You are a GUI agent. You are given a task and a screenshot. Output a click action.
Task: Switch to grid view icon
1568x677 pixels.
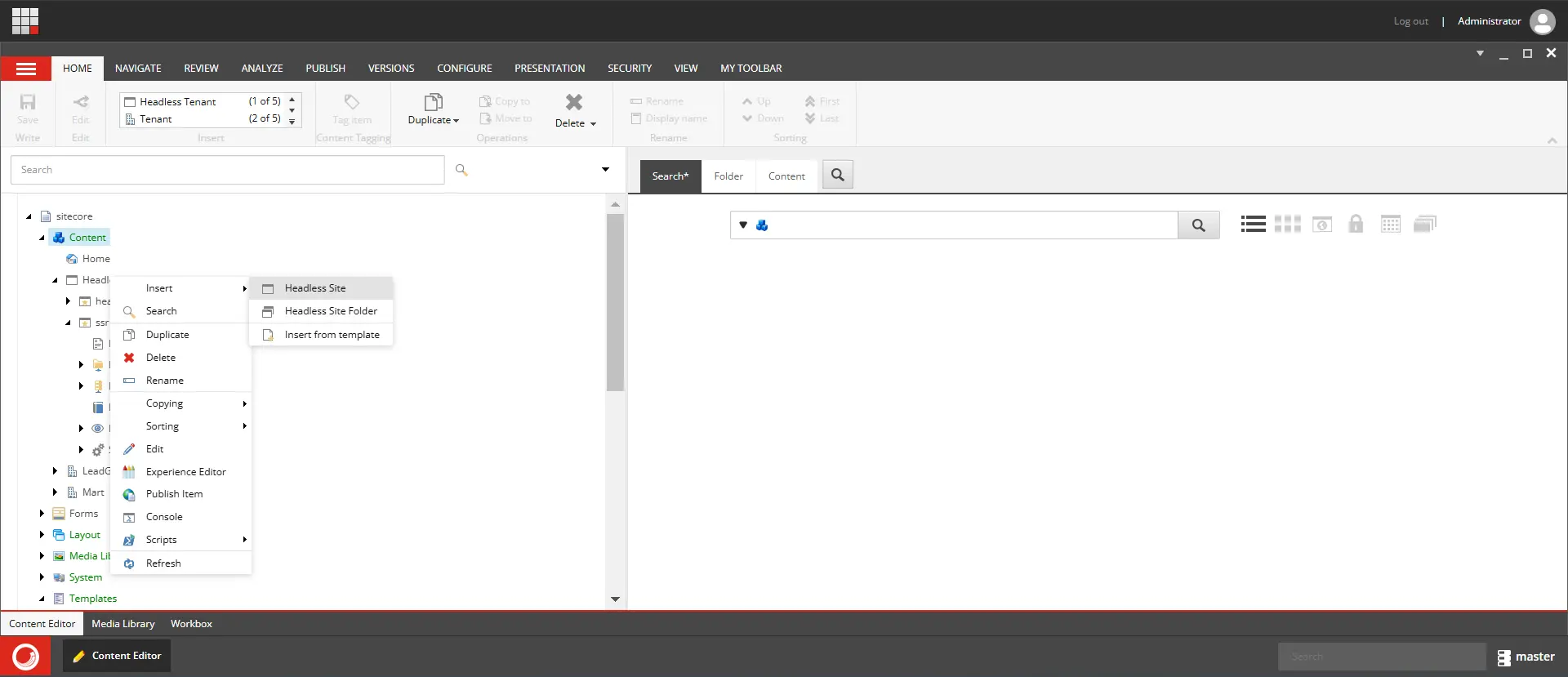[1287, 224]
